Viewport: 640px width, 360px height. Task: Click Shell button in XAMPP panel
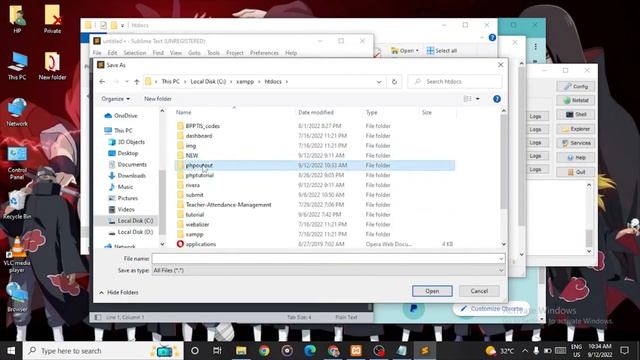click(x=576, y=115)
